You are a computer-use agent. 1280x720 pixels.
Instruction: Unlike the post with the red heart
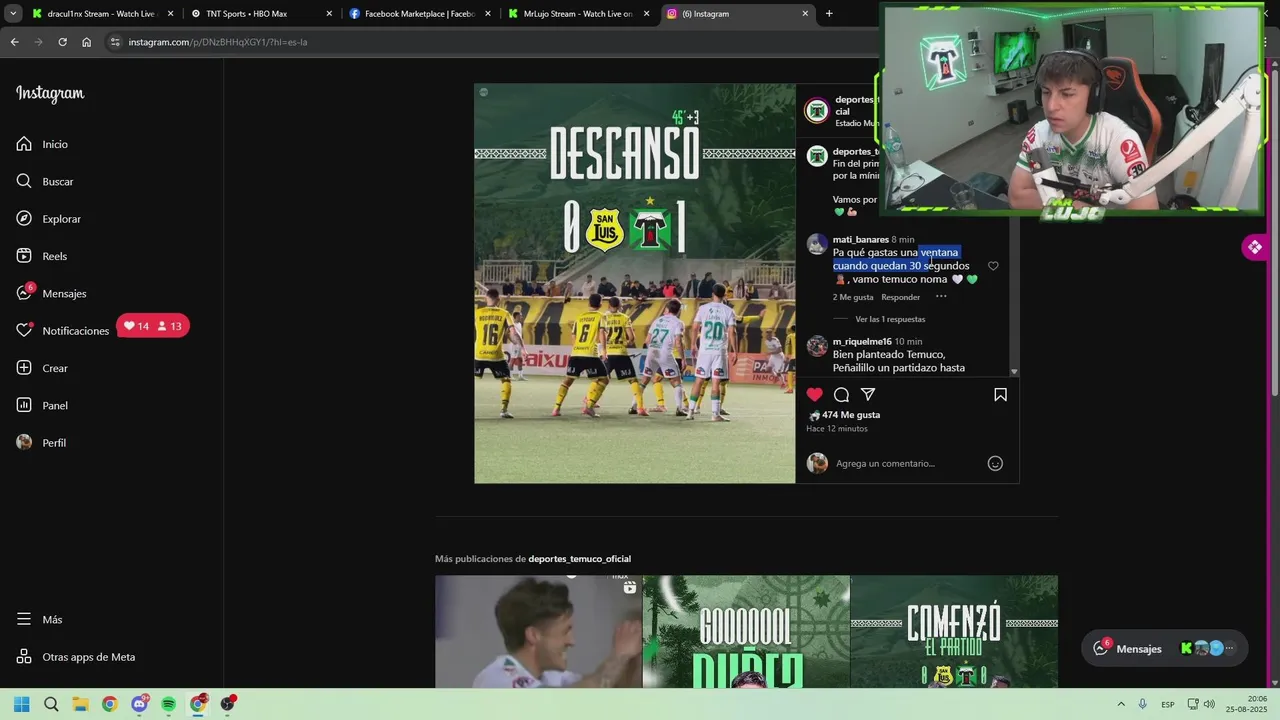tap(815, 395)
